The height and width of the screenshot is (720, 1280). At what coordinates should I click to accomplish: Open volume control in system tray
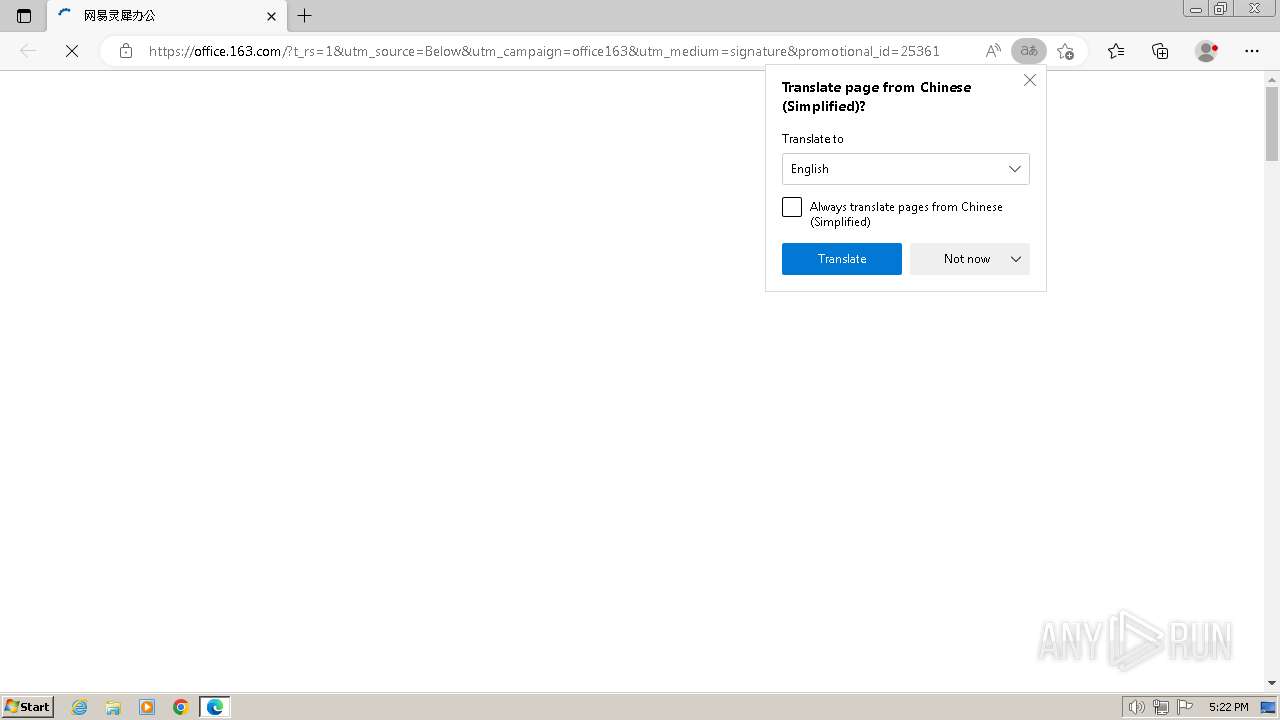[x=1137, y=707]
